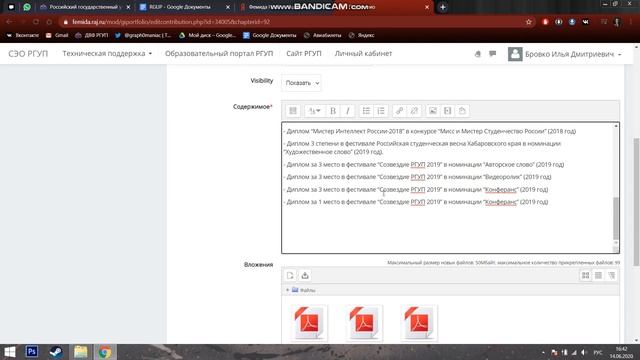640x360 pixels.
Task: Open the Google Документы bookmark
Action: [270, 35]
